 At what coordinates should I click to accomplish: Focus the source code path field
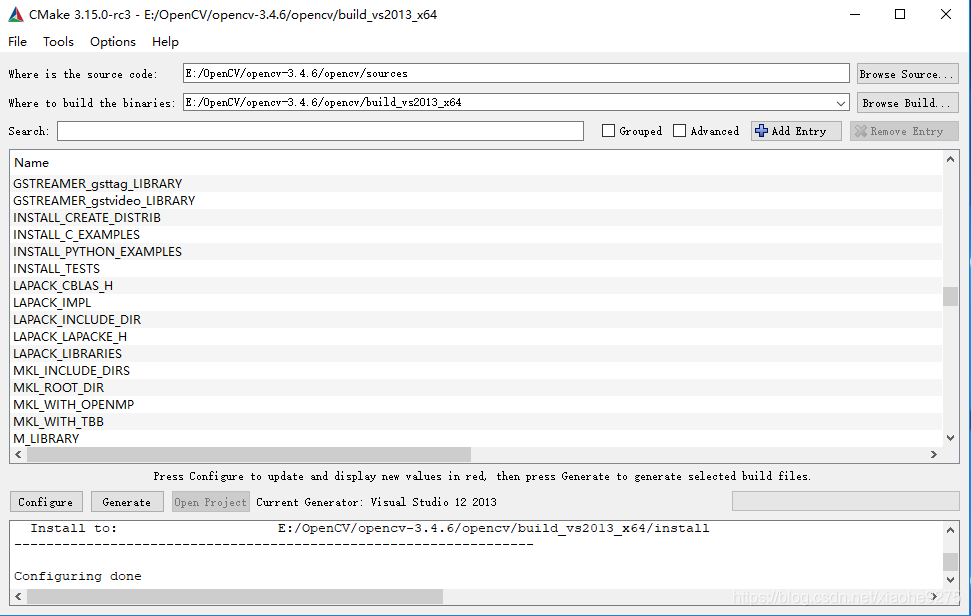click(516, 73)
